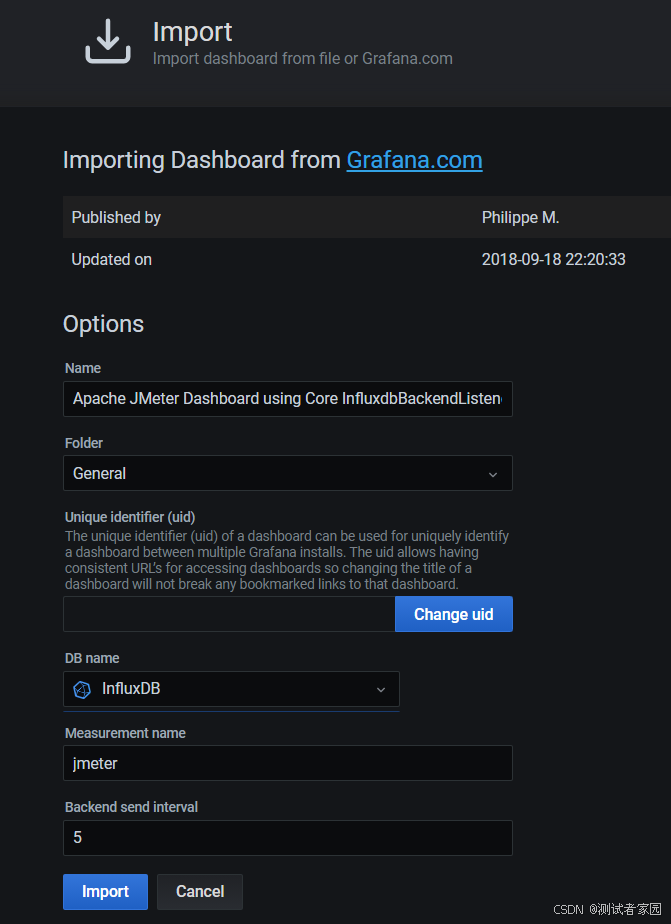Select the 'Philippe M.' publisher text
The height and width of the screenshot is (924, 671).
pyautogui.click(x=520, y=217)
